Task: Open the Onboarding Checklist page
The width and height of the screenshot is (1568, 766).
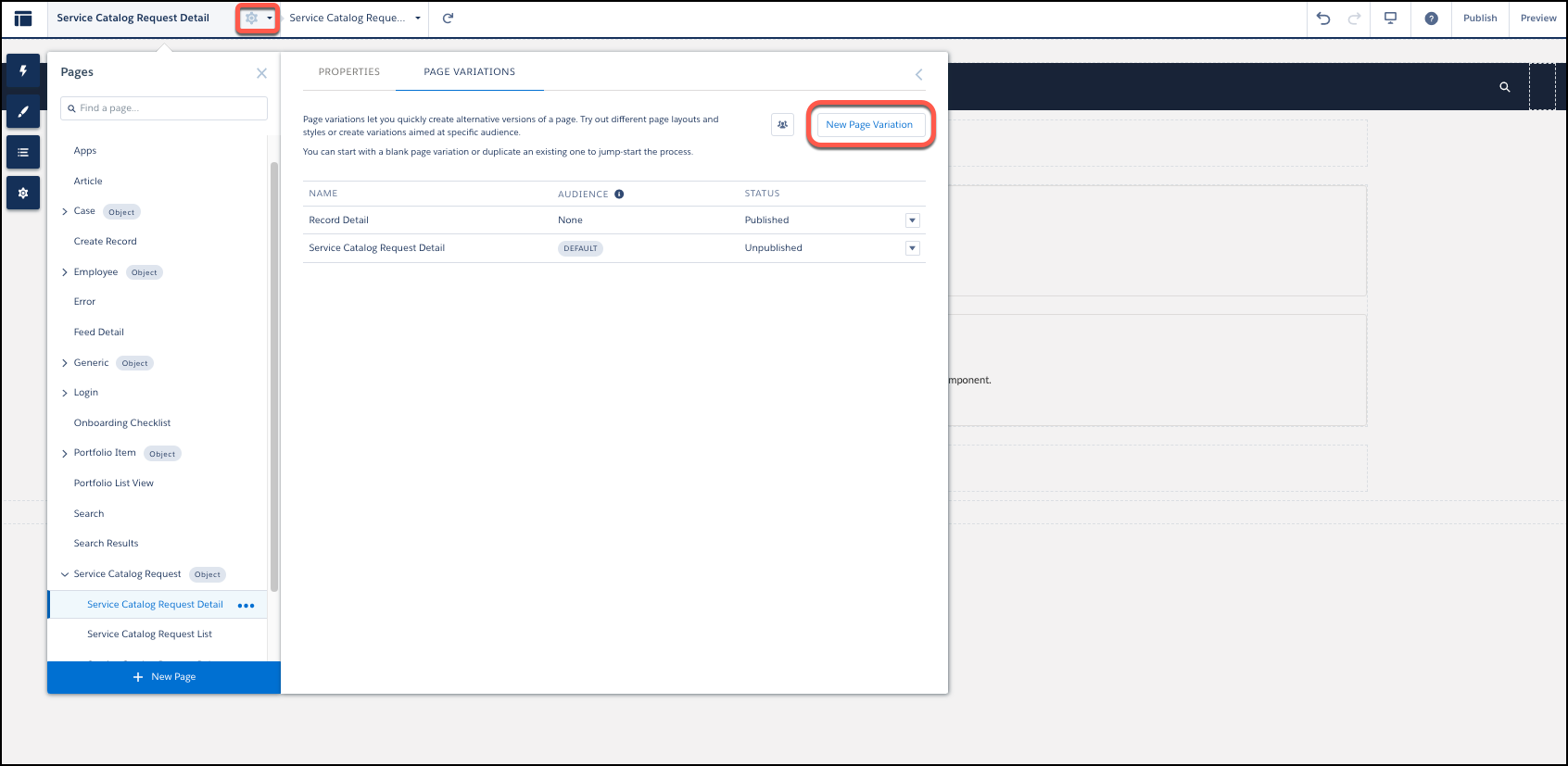Action: pyautogui.click(x=122, y=423)
